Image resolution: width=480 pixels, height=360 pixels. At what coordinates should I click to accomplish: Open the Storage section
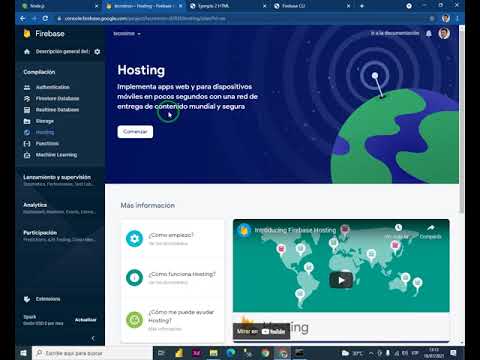[x=45, y=121]
